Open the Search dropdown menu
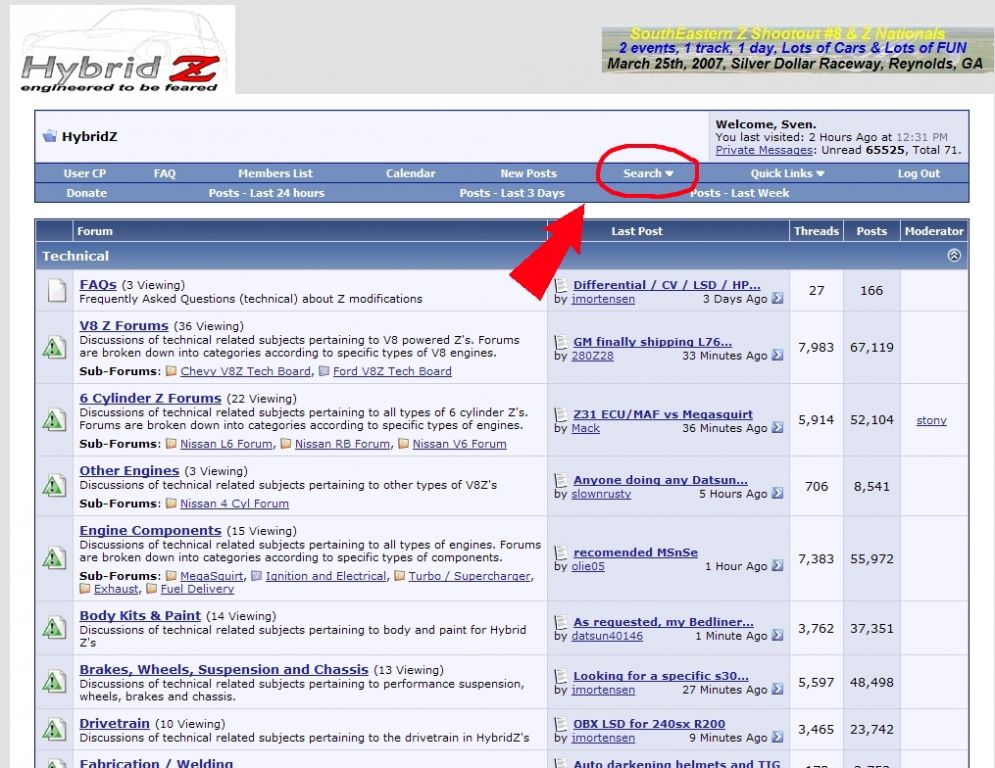 tap(647, 174)
